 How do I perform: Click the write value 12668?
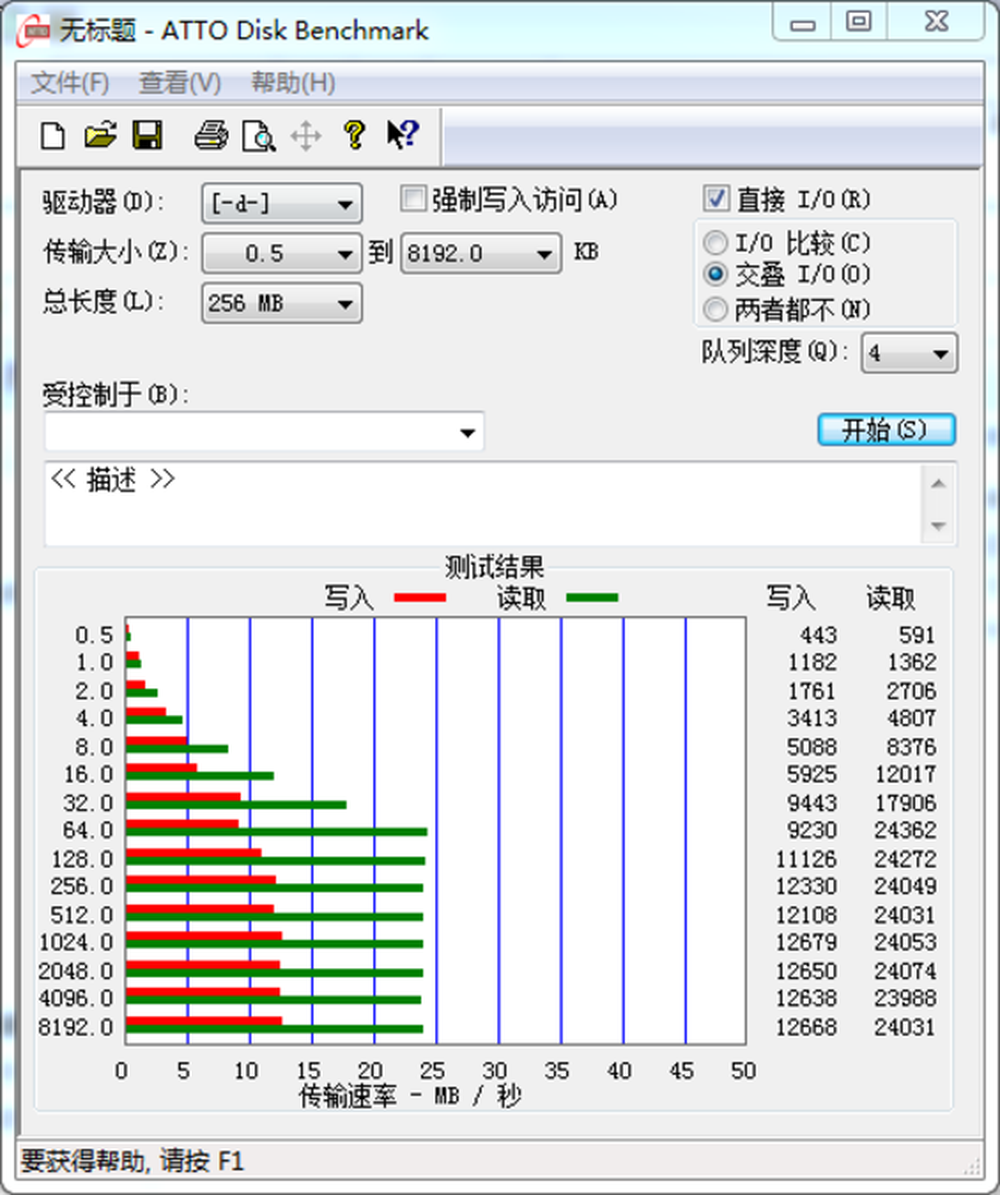click(x=806, y=1027)
